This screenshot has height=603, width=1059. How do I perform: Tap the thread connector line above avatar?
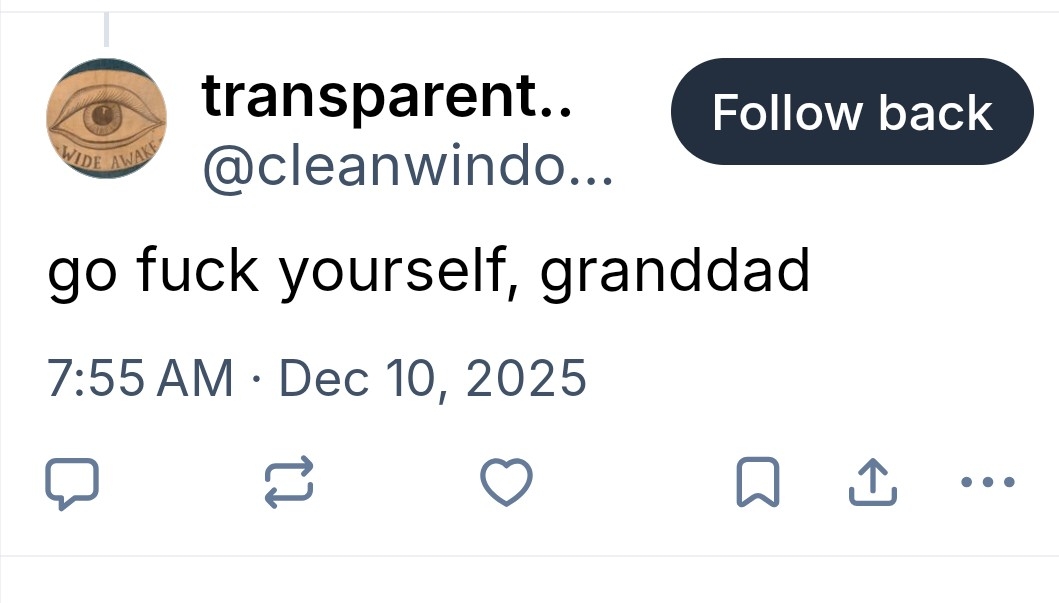(106, 28)
